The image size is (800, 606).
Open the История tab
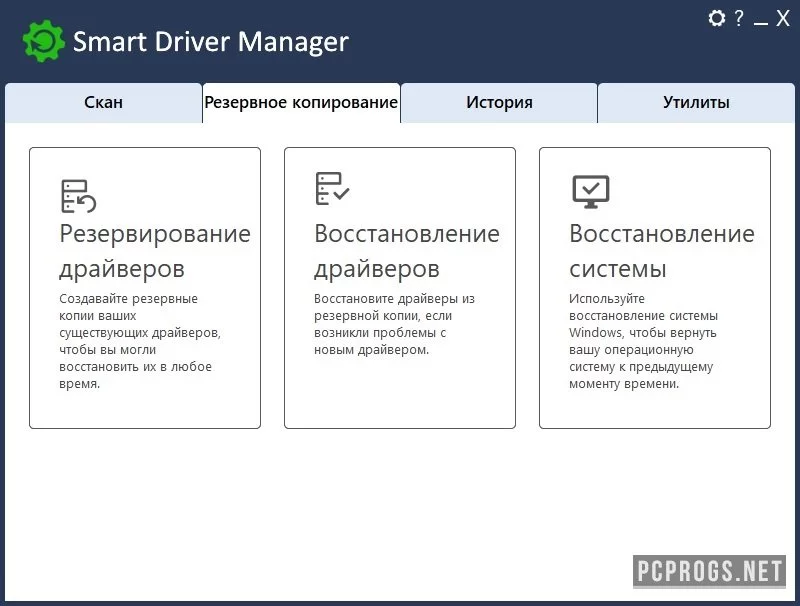coord(499,103)
